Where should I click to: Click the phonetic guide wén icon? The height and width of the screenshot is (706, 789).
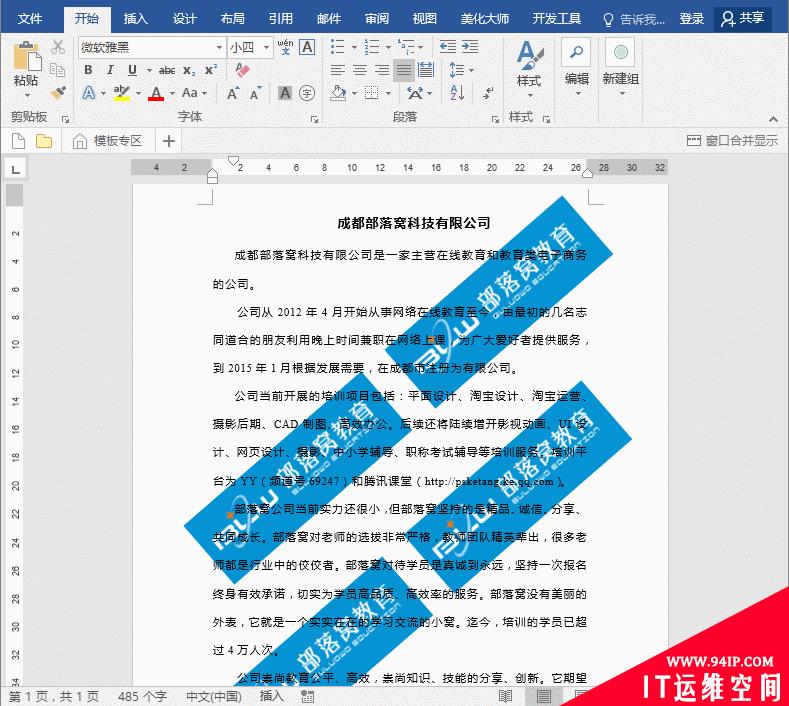[285, 47]
